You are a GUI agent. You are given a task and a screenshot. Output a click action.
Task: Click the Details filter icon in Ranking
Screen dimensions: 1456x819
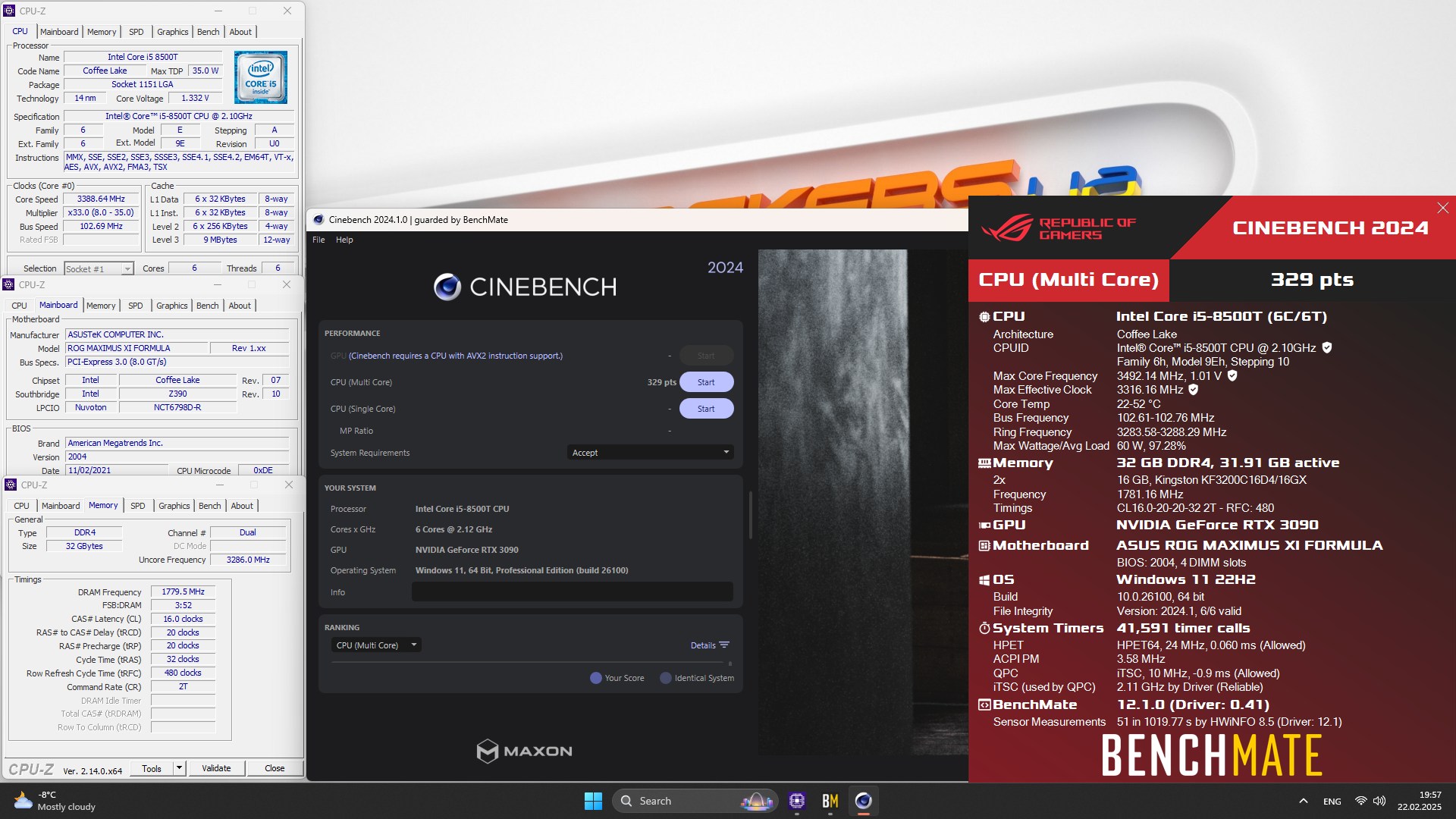pos(724,645)
